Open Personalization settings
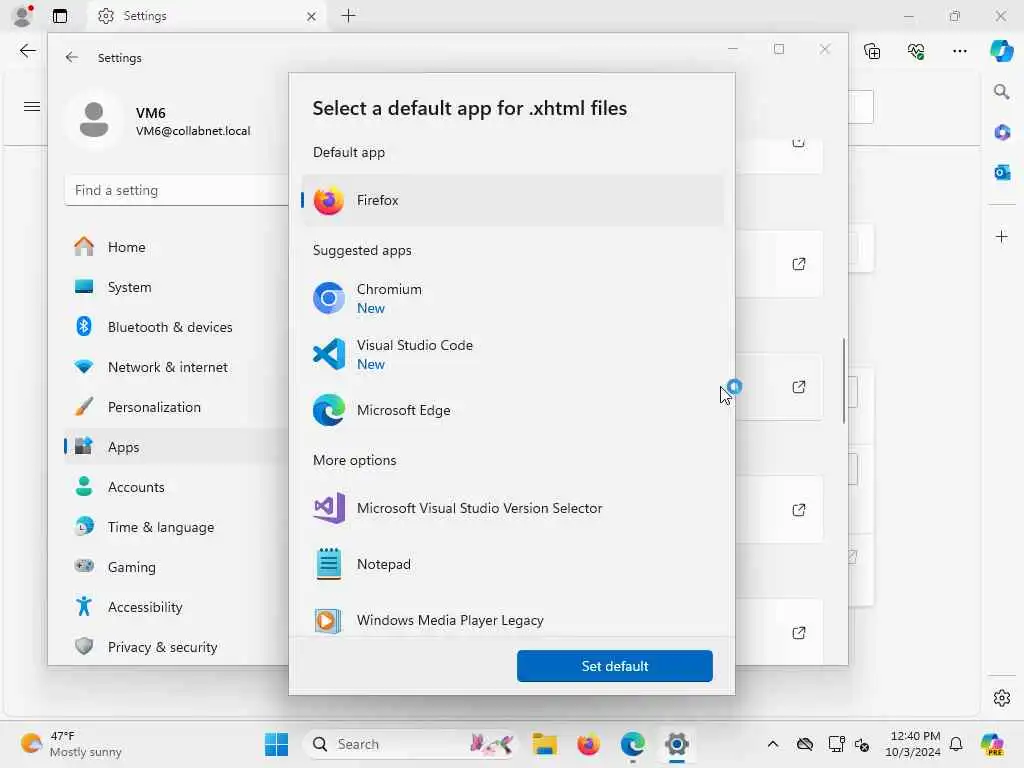The width and height of the screenshot is (1024, 768). pos(176,407)
